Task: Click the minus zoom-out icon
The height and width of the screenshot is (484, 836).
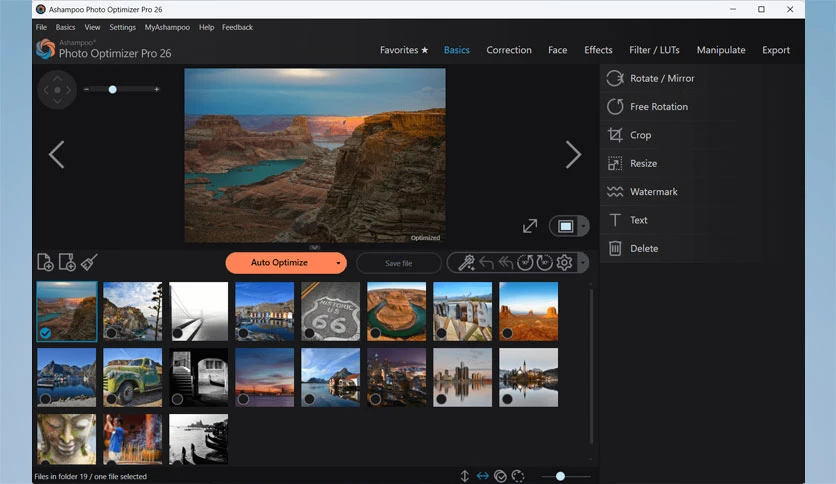Action: click(86, 90)
